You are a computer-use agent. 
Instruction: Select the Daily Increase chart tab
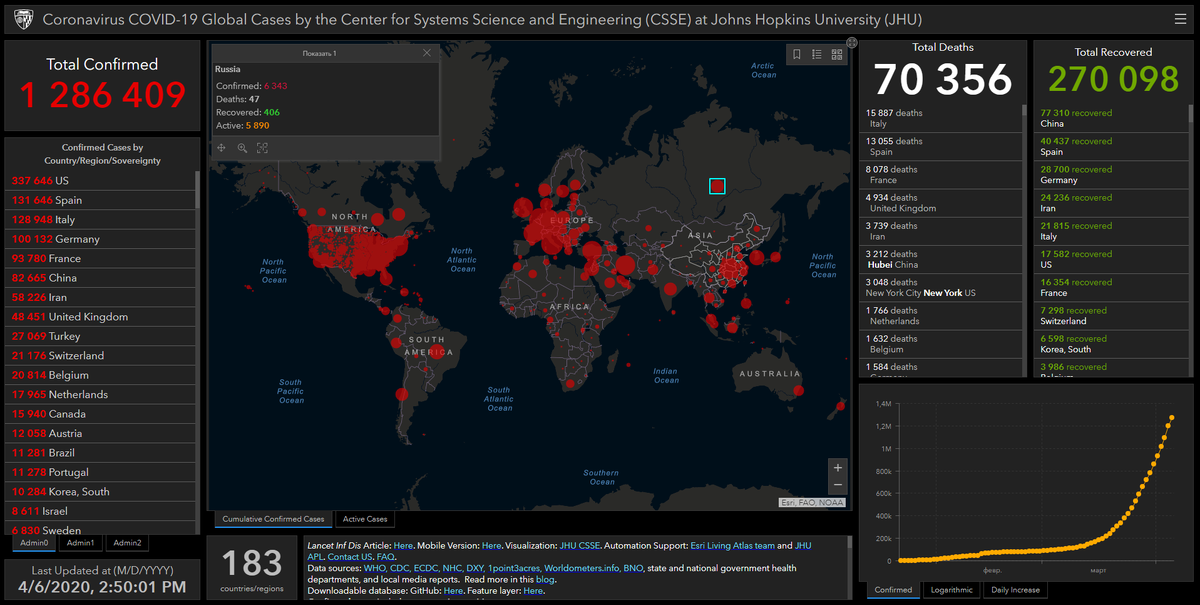click(1014, 589)
